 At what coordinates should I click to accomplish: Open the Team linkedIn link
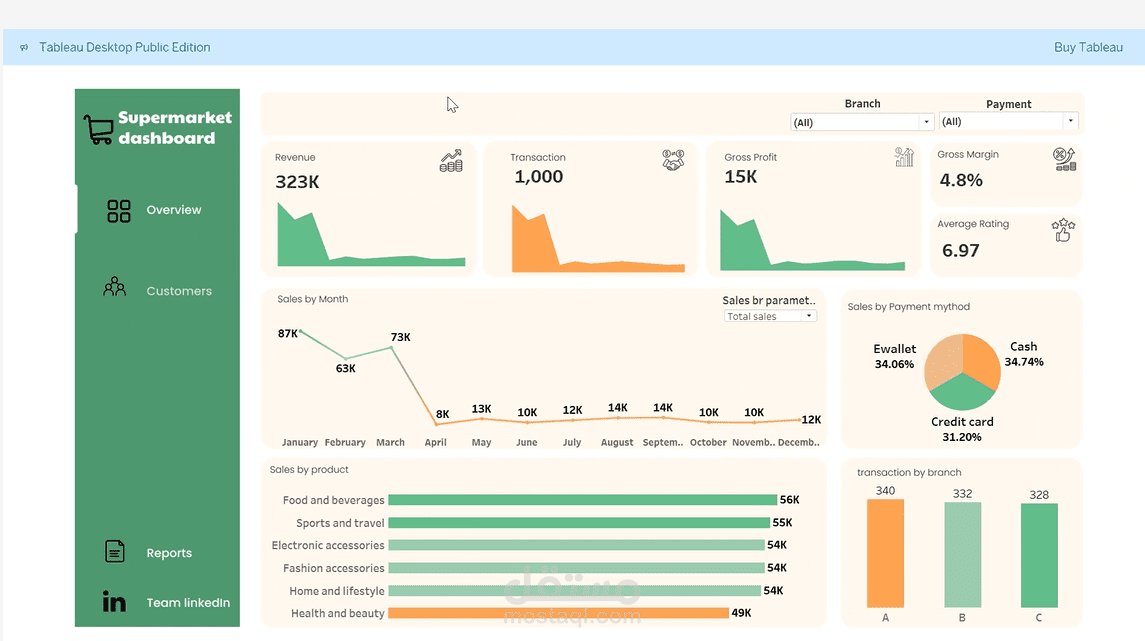[x=188, y=602]
